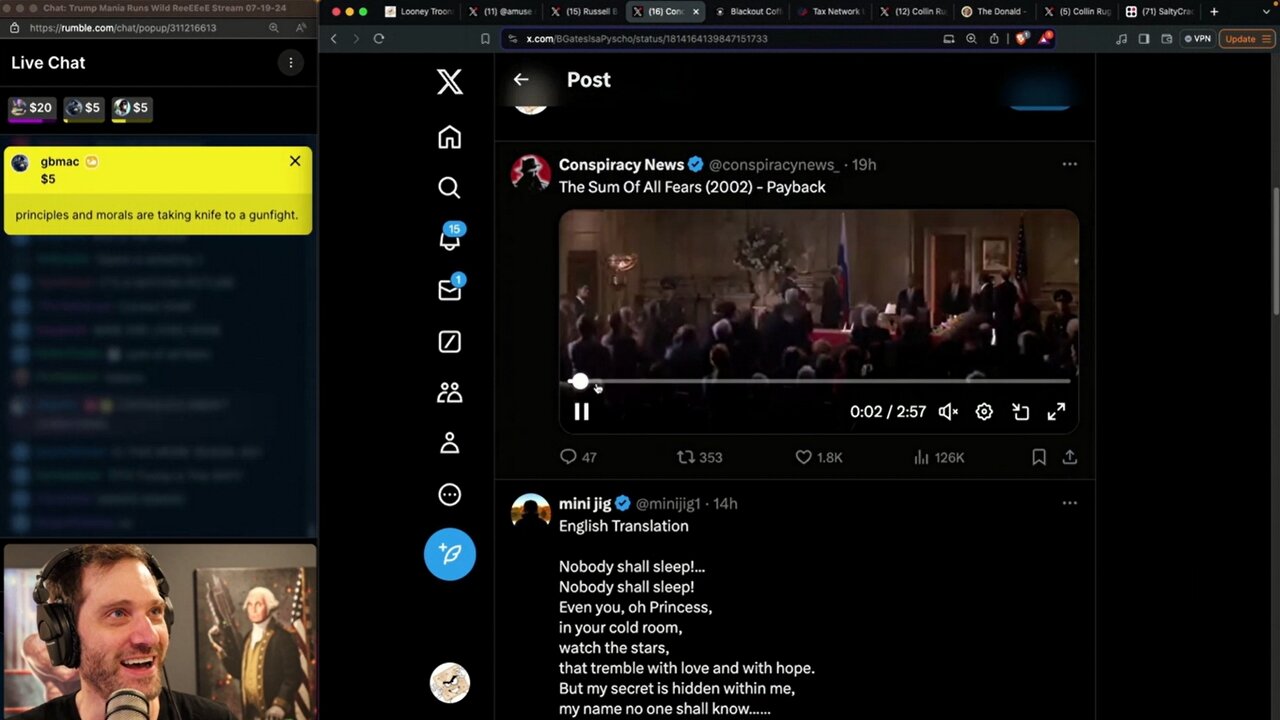The image size is (1280, 720).
Task: Open video settings gear
Action: pos(984,411)
